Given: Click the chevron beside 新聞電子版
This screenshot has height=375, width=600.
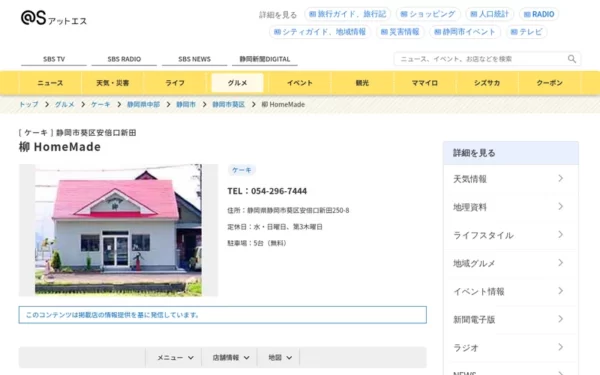Looking at the screenshot, I should coord(561,319).
